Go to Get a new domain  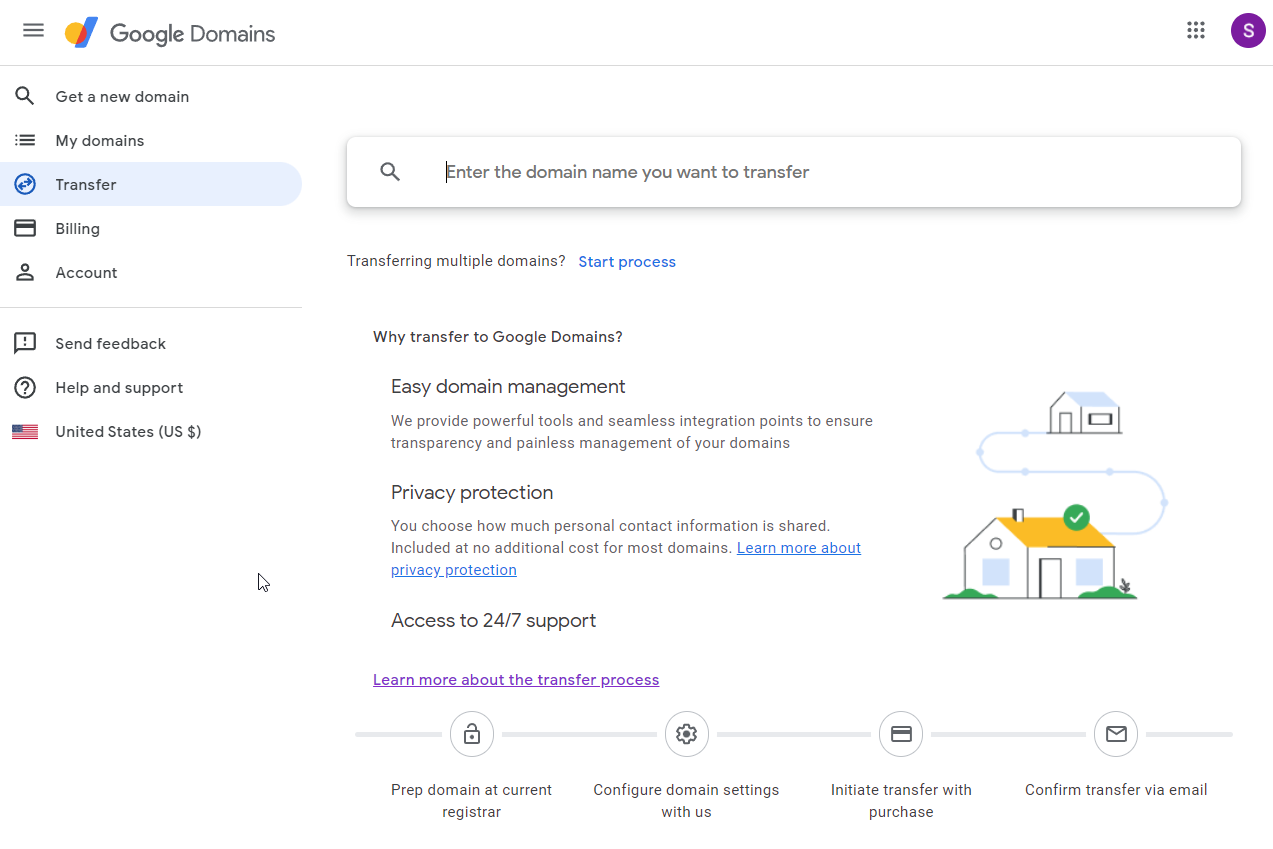point(122,97)
